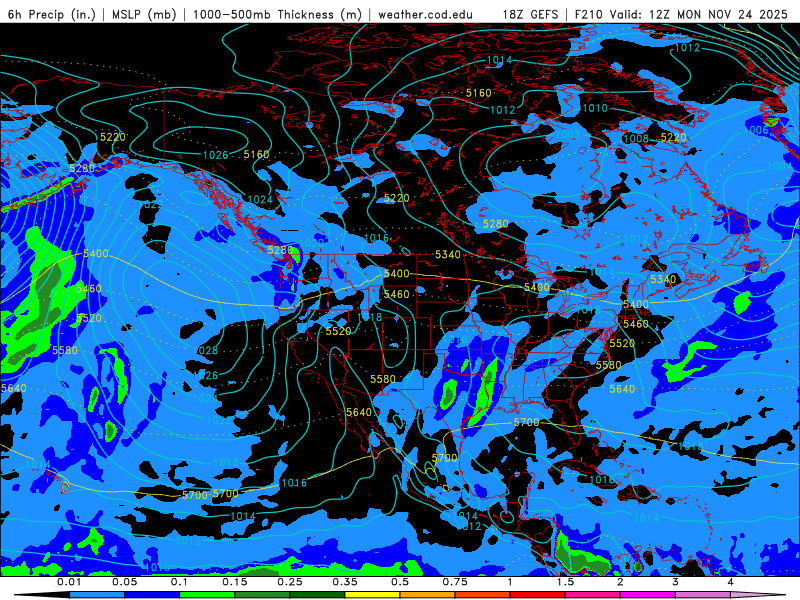Select the bright green 0.1–0.15 legend swatch
This screenshot has height=600, width=800.
coord(207,595)
